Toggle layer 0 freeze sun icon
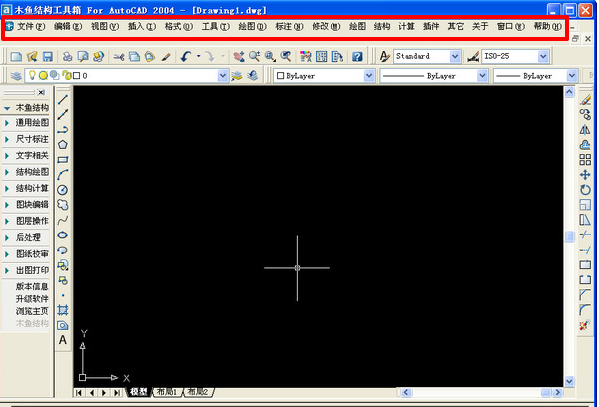599x407 pixels. [x=43, y=76]
